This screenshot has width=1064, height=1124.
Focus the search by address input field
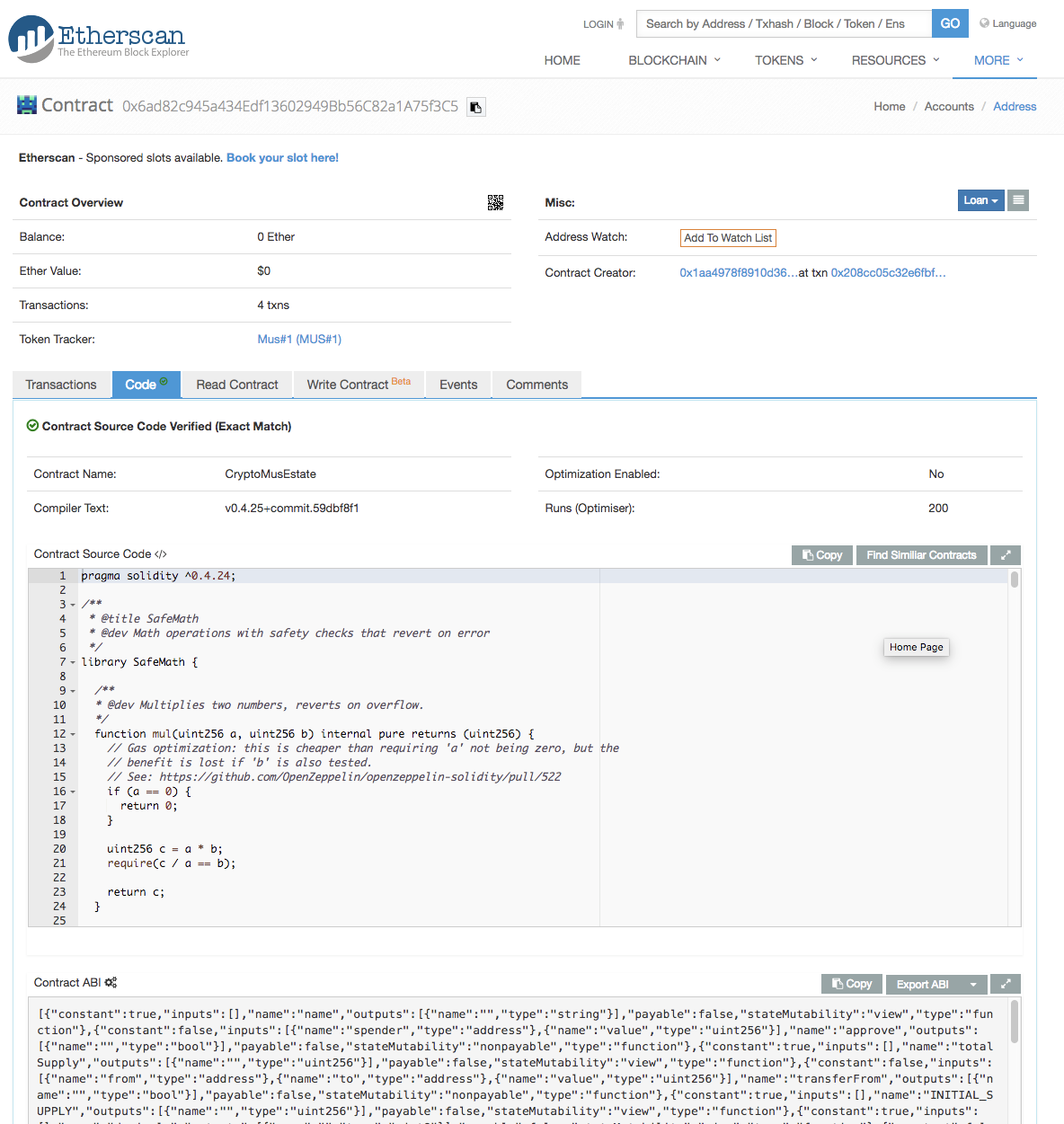point(784,23)
